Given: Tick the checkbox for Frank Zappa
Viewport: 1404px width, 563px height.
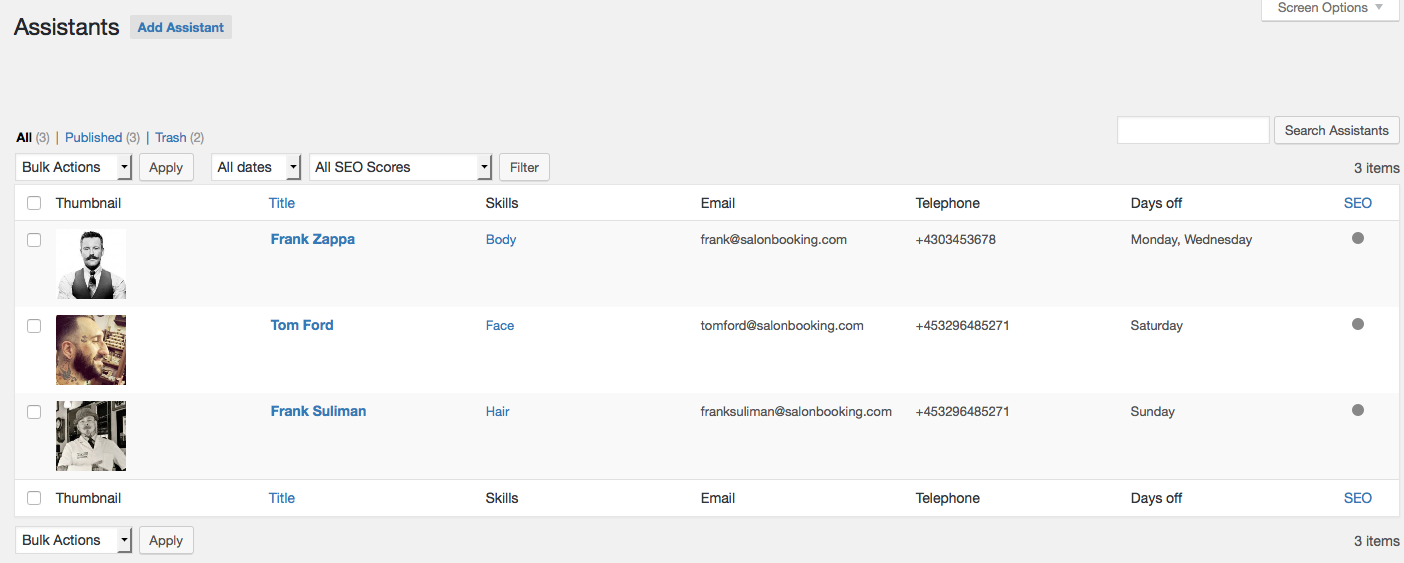Looking at the screenshot, I should pyautogui.click(x=34, y=240).
